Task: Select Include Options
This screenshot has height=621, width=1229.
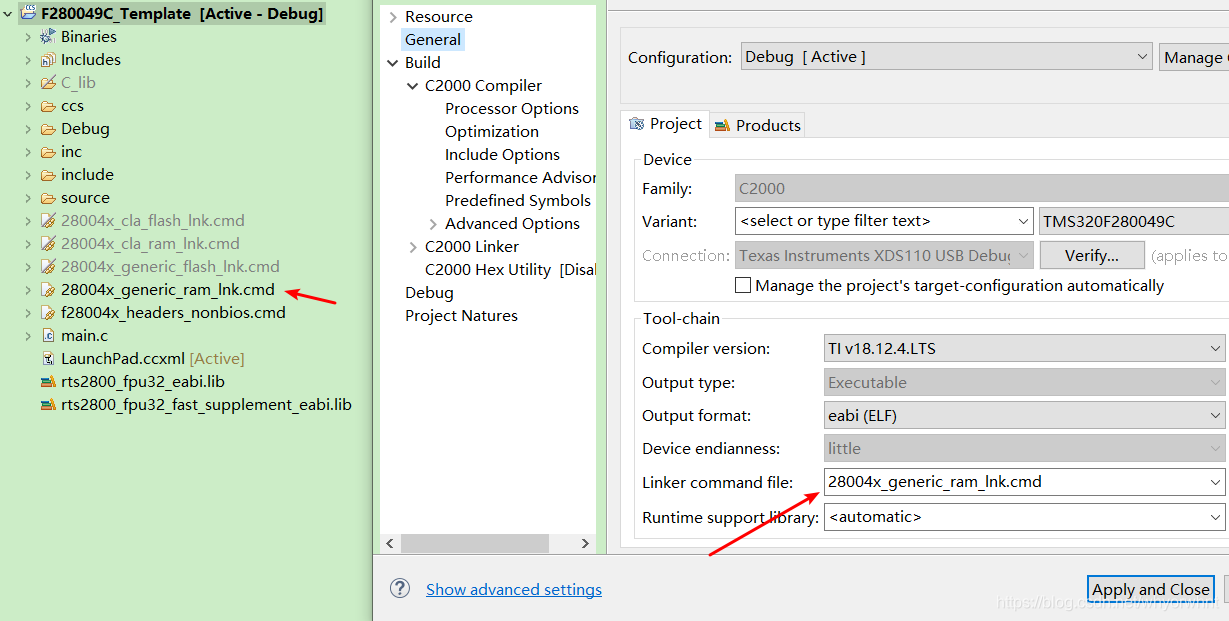Action: point(502,154)
